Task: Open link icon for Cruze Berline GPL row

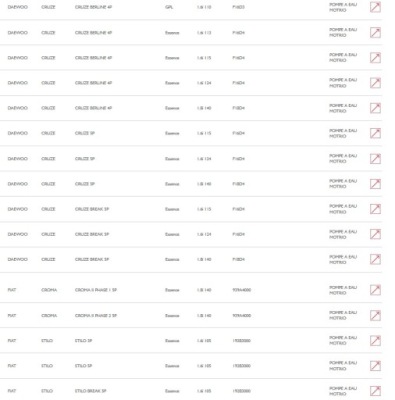Action: [x=375, y=7]
